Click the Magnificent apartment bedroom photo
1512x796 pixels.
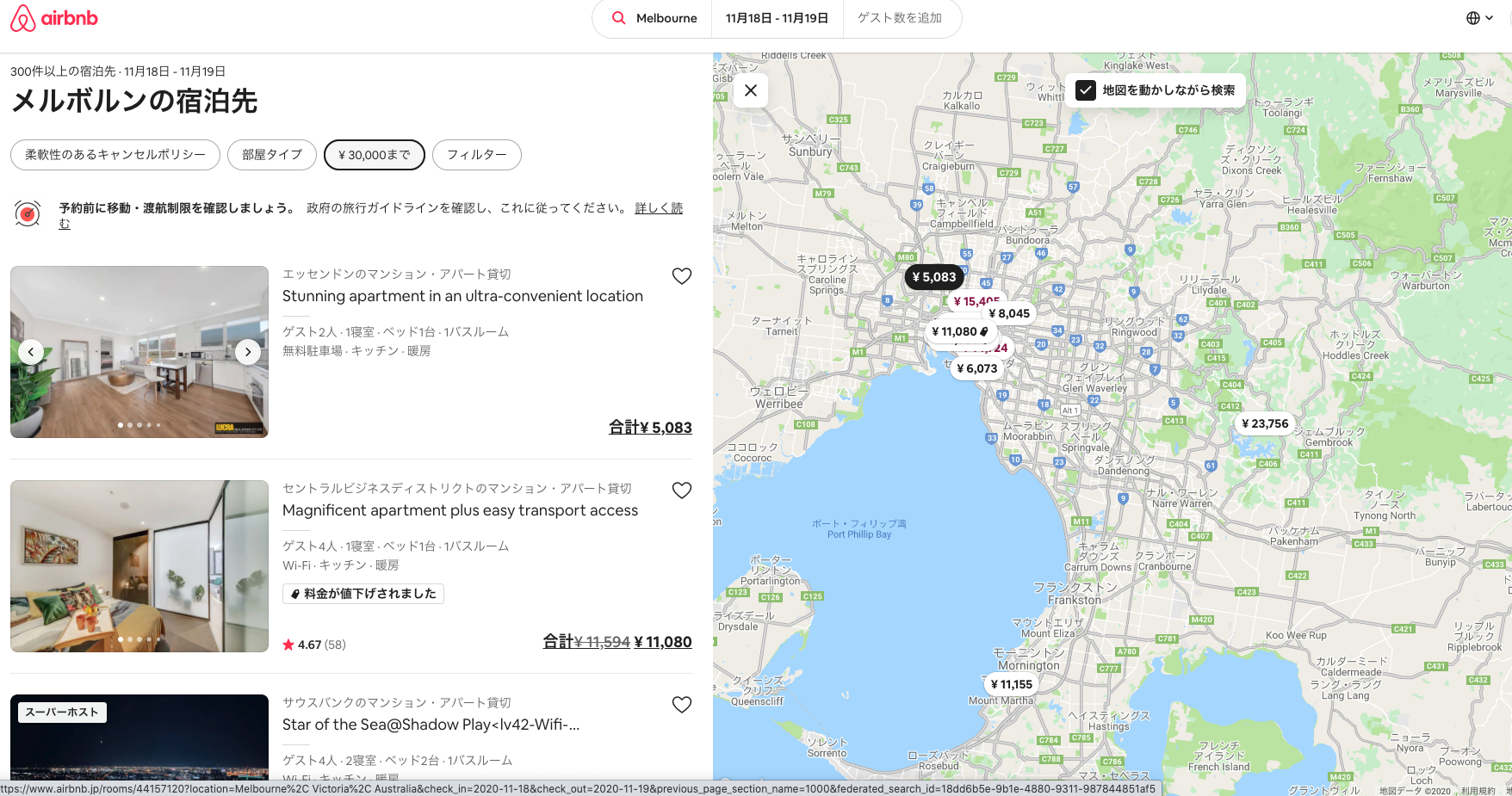(139, 566)
